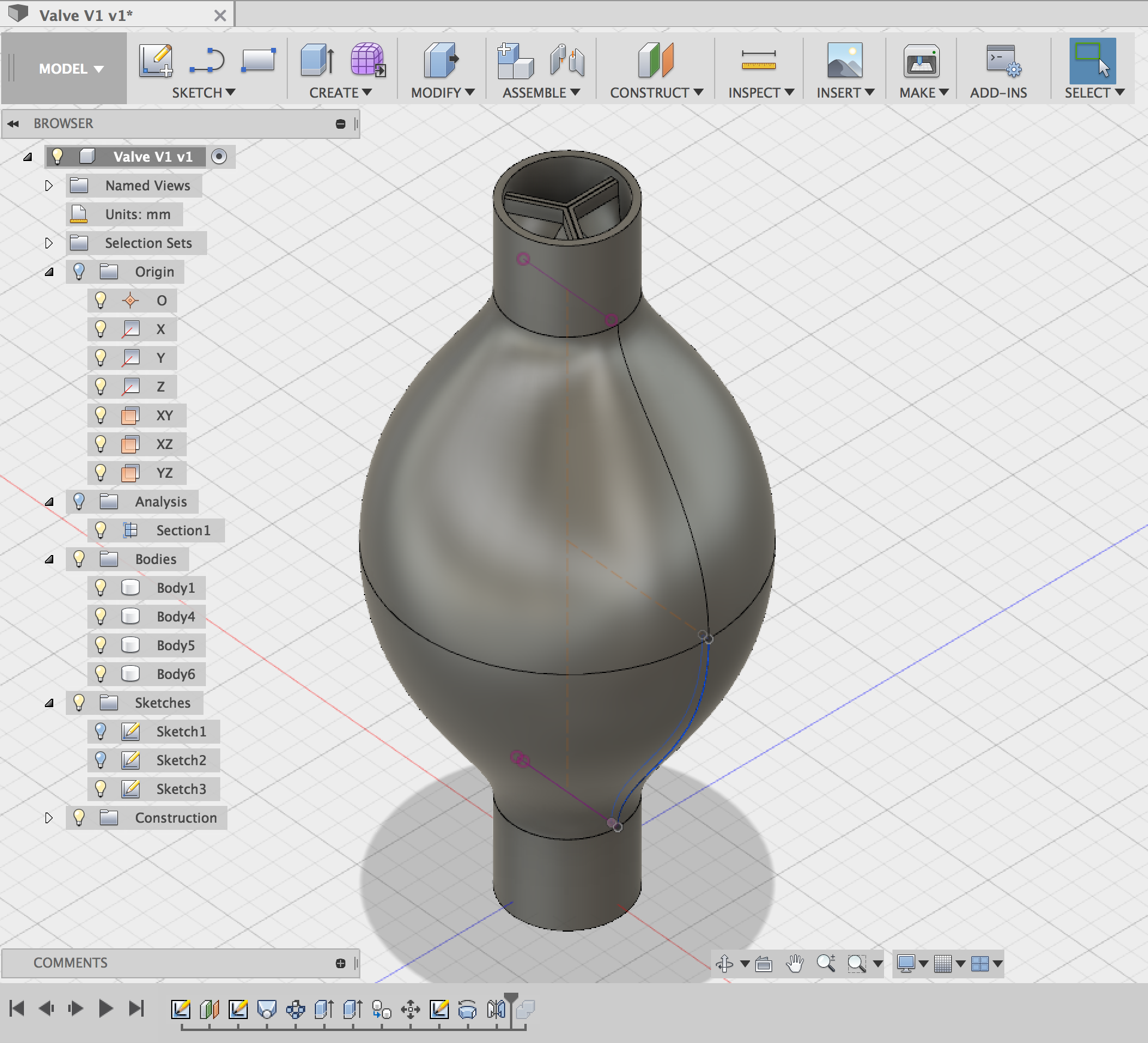Collapse the Sketches folder
Screen dimensions: 1148x1043
click(49, 703)
